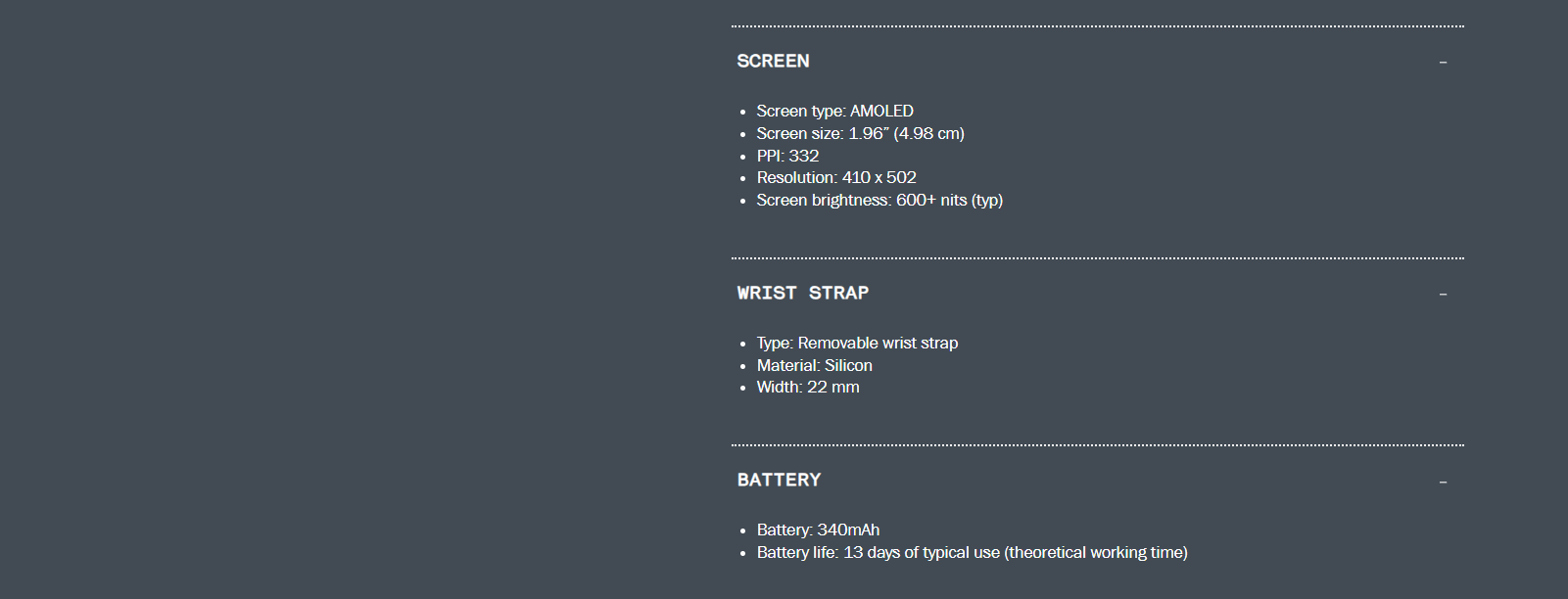
Task: Click the dotted divider above SCREEN heading
Action: [1097, 26]
